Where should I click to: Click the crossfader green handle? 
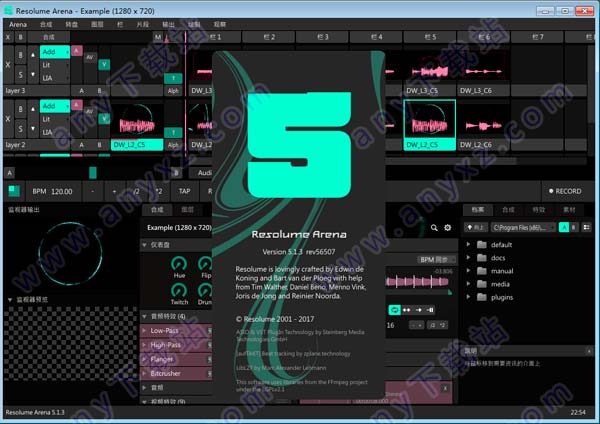[93, 173]
